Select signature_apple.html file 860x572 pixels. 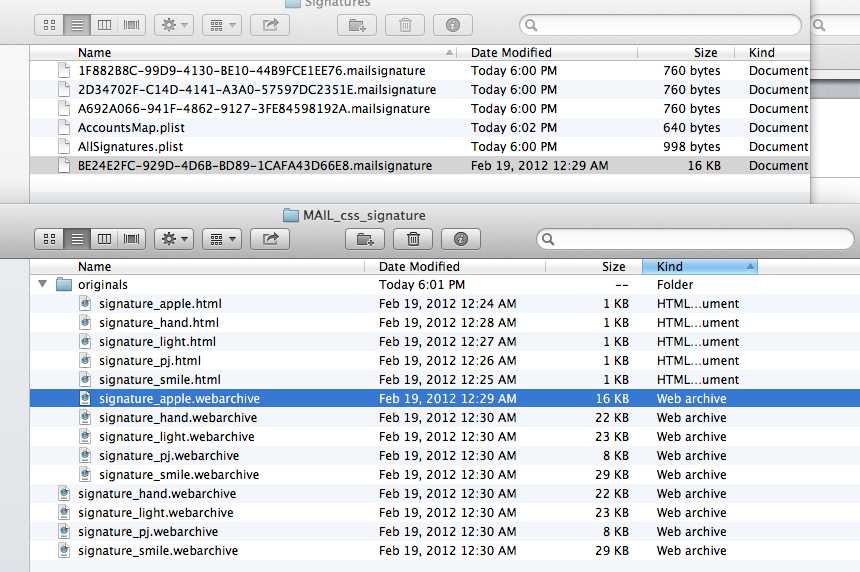[x=445, y=304]
